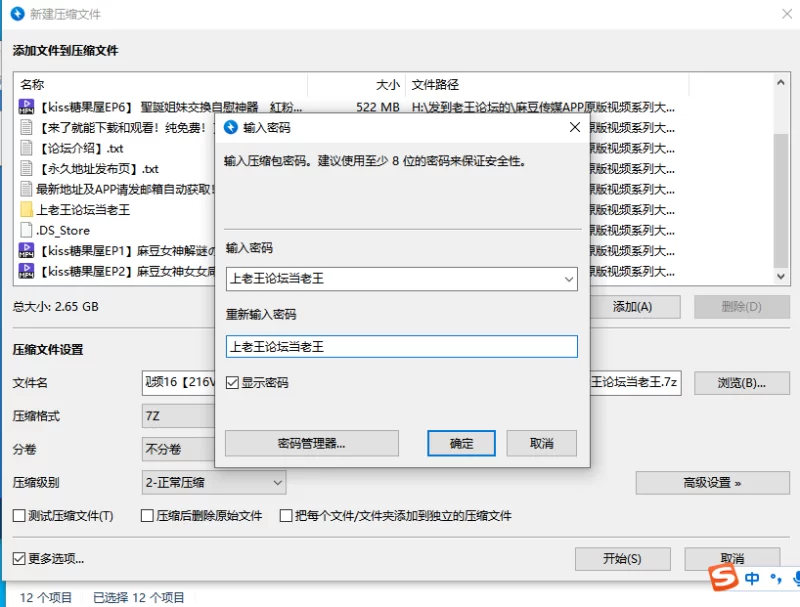Select the .DS_Store file row
Screen dimensions: 800x607
[x=118, y=230]
